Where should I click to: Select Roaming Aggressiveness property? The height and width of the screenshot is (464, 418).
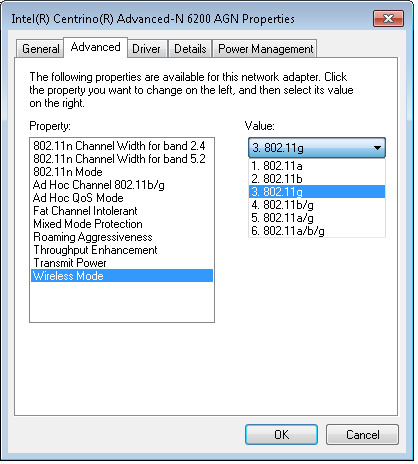point(122,237)
